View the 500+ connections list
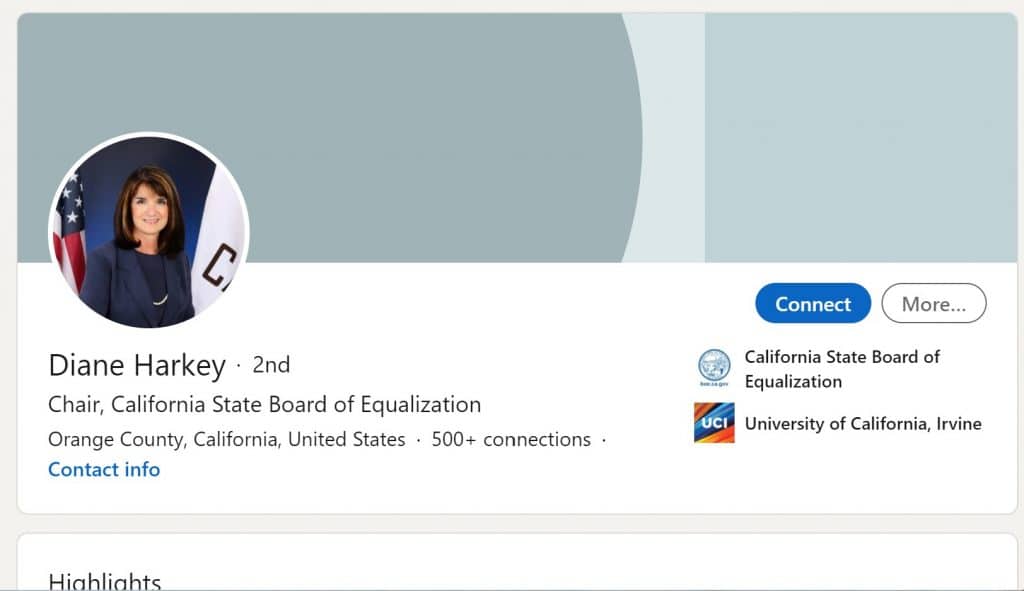The image size is (1024, 591). click(x=511, y=439)
